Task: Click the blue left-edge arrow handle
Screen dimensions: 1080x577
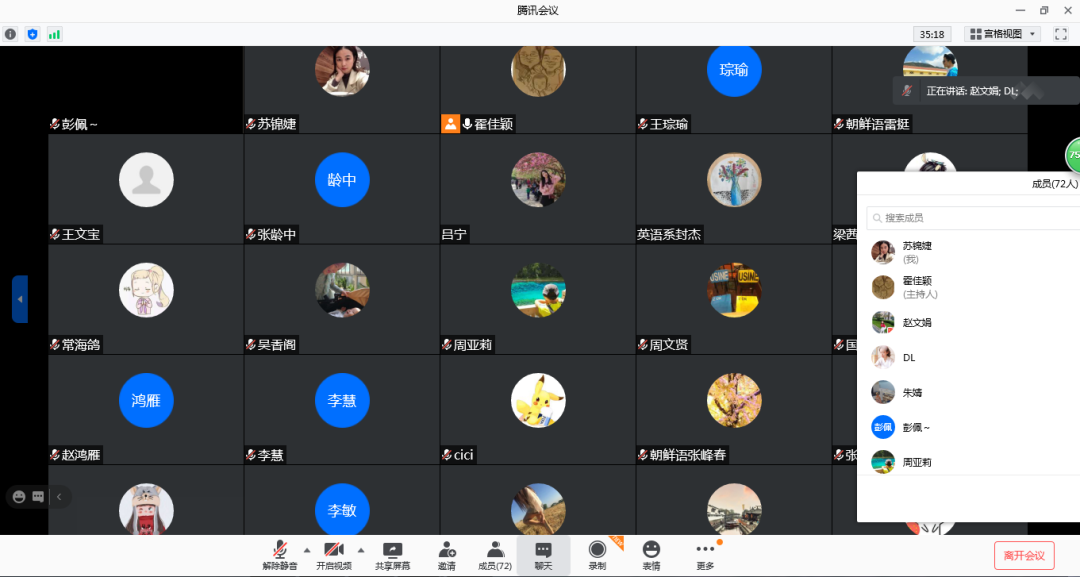Action: 20,299
